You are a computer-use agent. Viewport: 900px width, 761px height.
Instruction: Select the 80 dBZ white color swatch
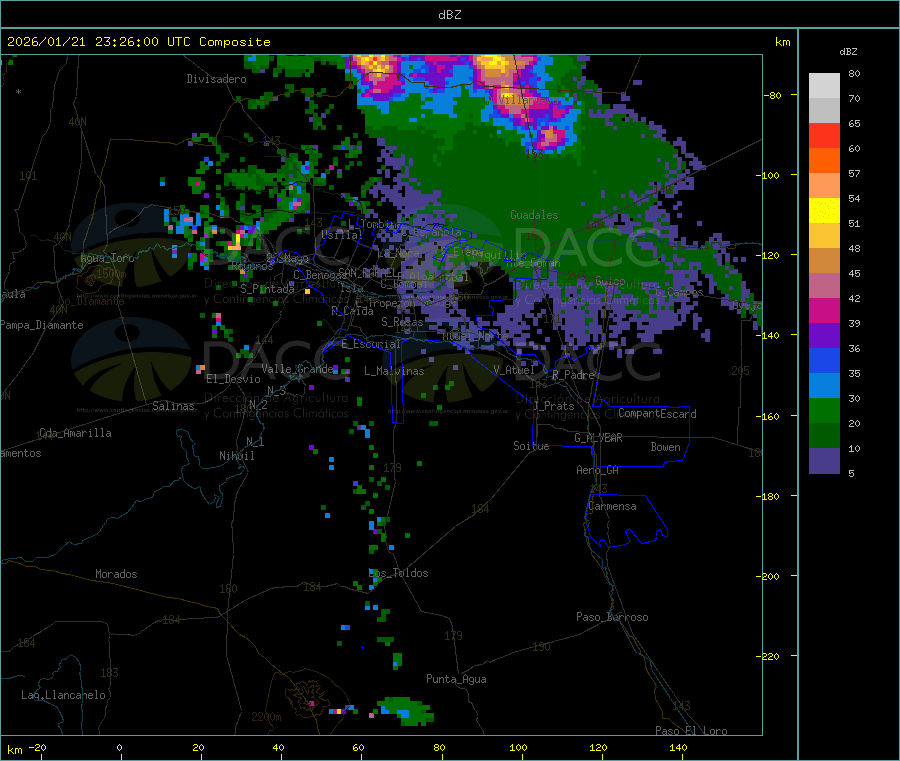click(x=824, y=86)
